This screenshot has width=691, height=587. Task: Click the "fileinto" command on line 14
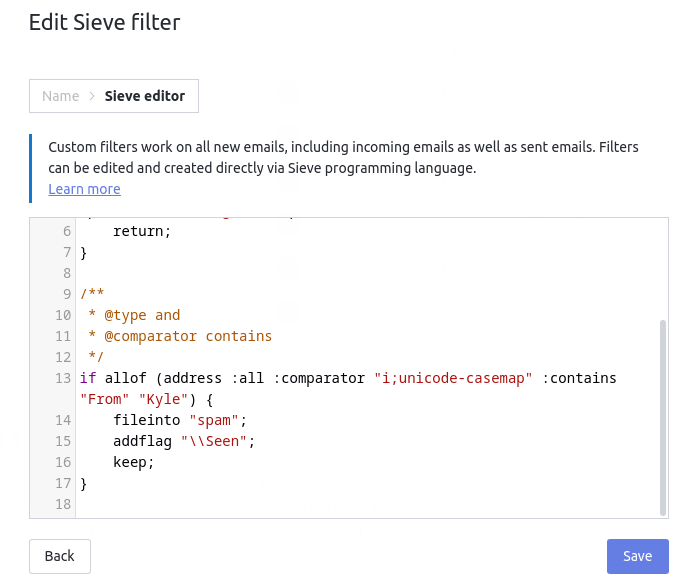tap(147, 420)
